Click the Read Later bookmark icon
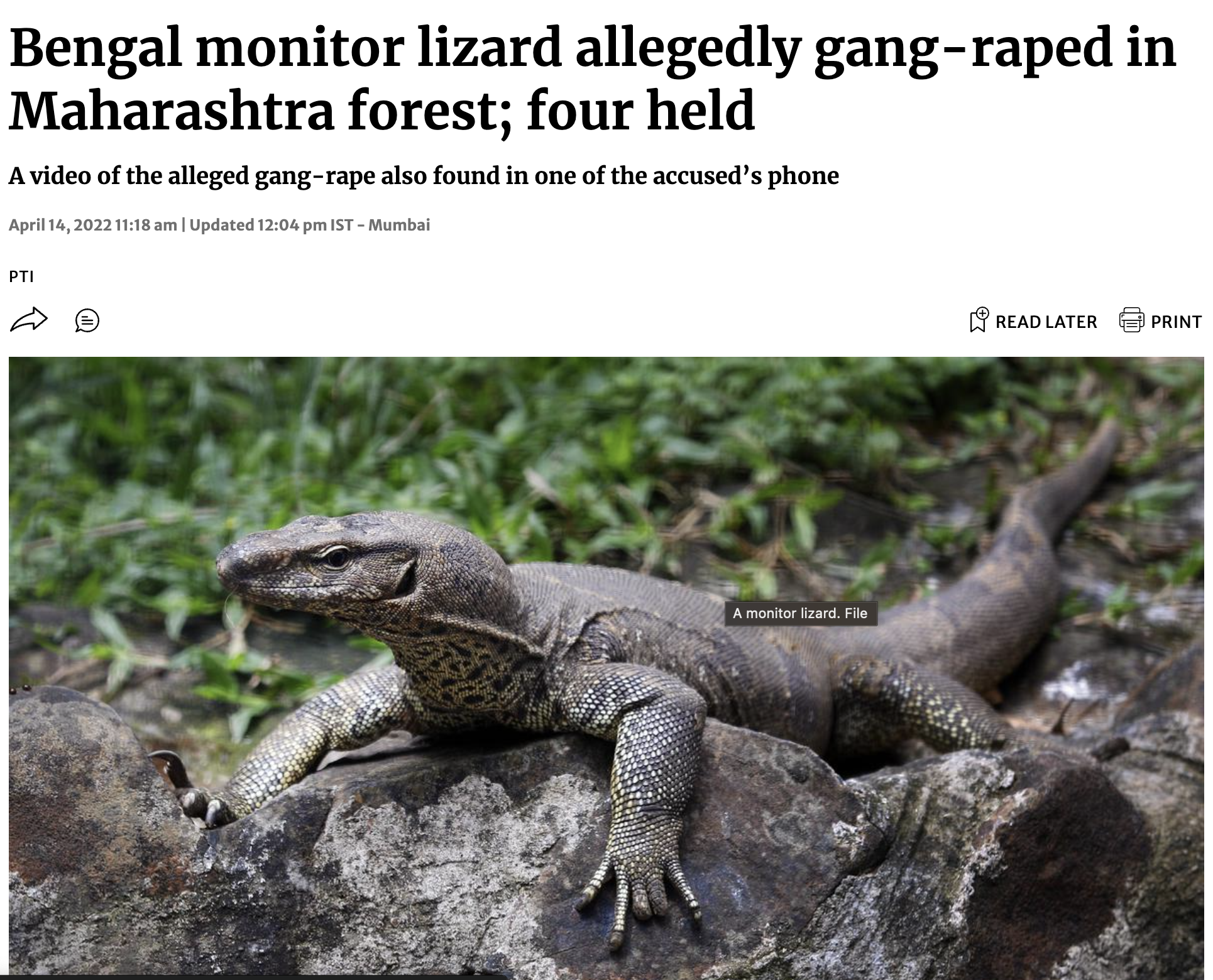 pyautogui.click(x=979, y=320)
